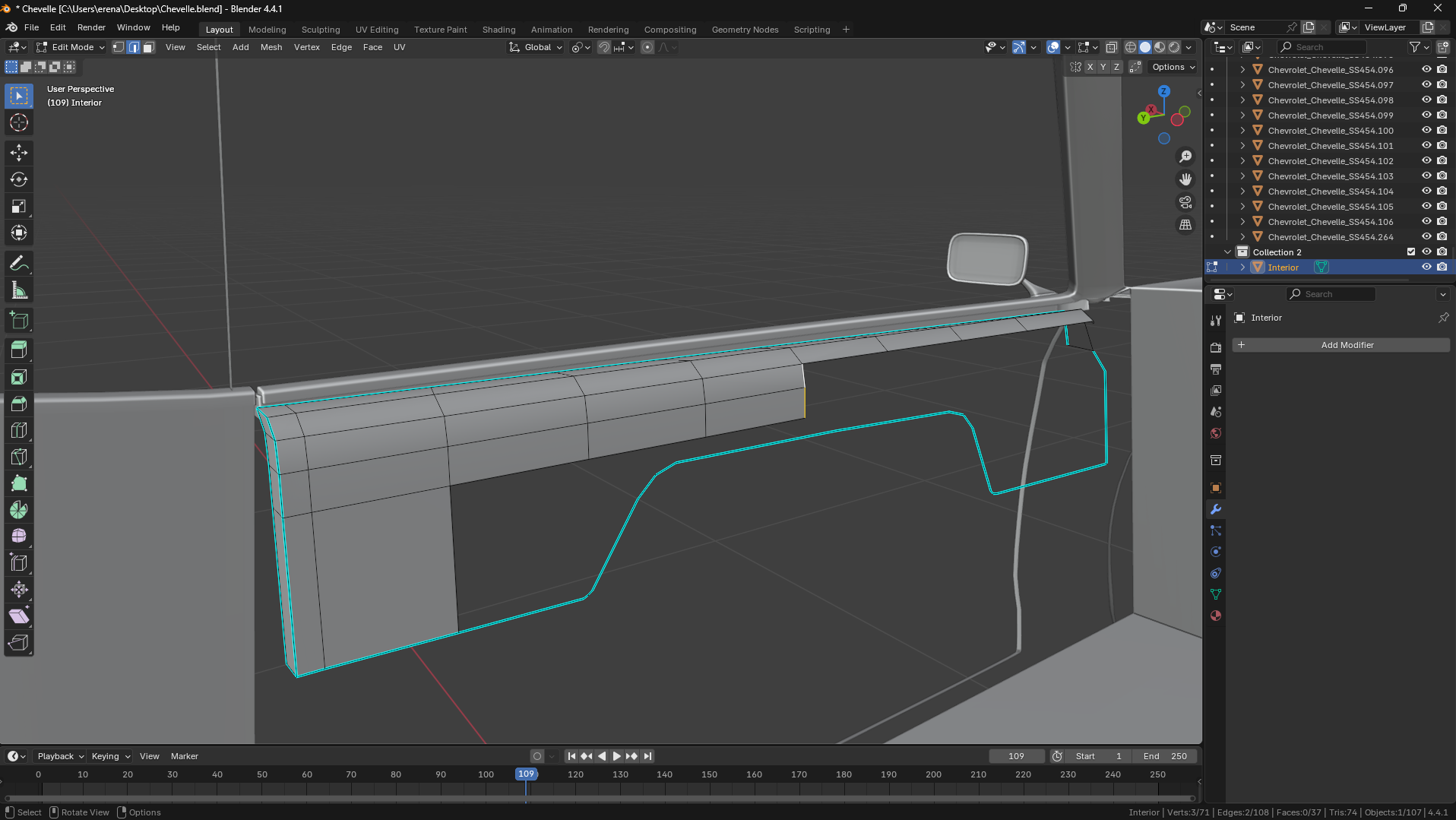Switch to the Sculpting workspace tab
The height and width of the screenshot is (820, 1456).
(x=321, y=30)
